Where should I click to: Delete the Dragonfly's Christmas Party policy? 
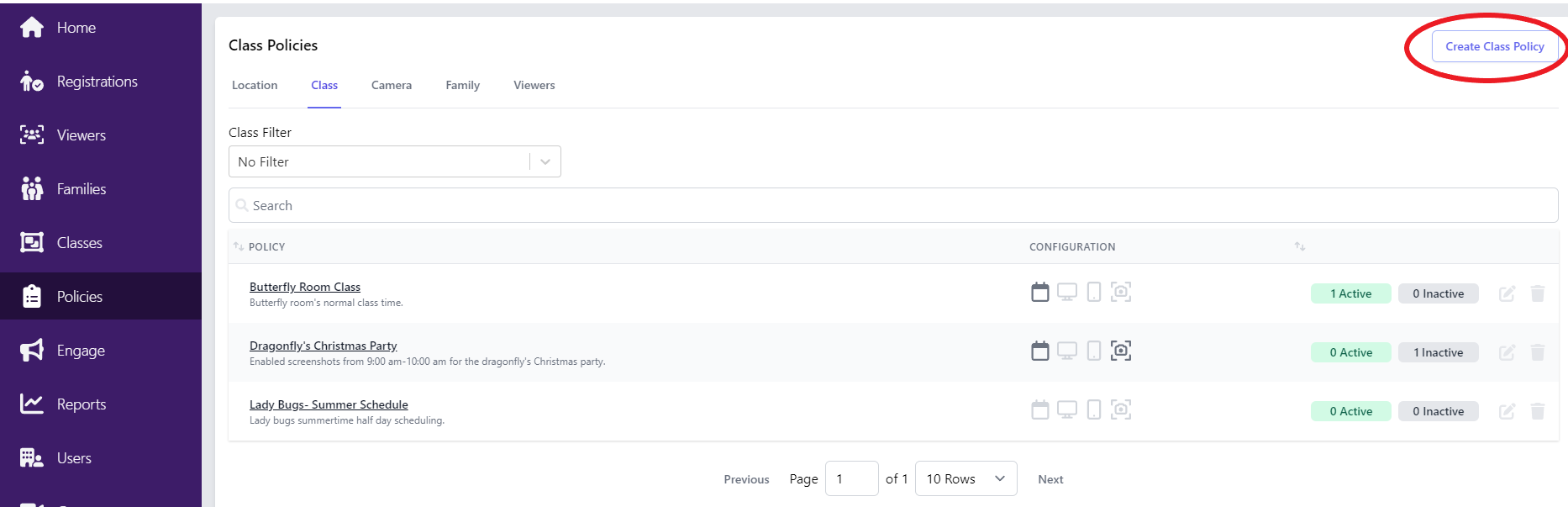click(1538, 352)
